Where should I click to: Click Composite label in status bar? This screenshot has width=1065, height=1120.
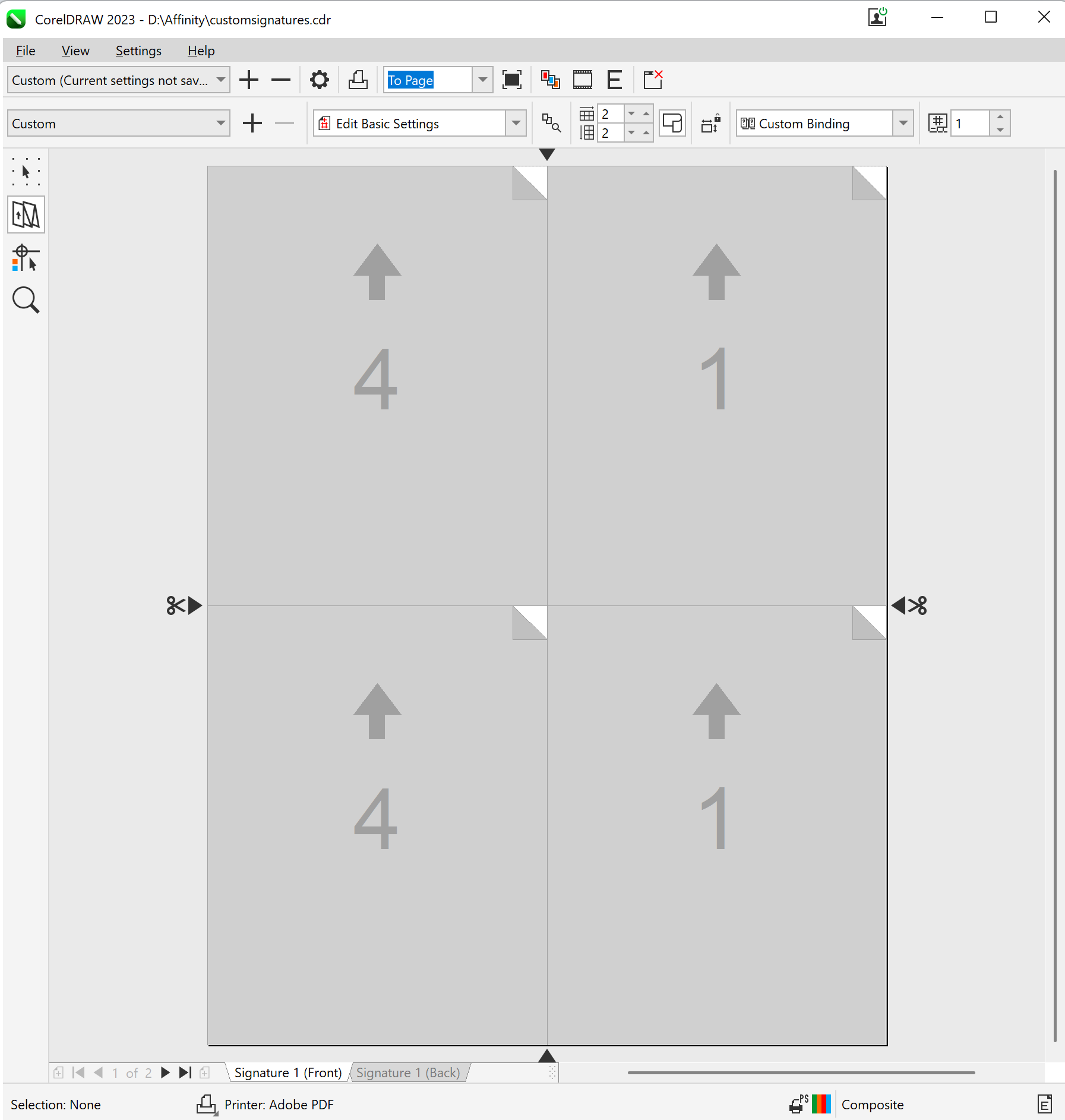click(x=872, y=1105)
